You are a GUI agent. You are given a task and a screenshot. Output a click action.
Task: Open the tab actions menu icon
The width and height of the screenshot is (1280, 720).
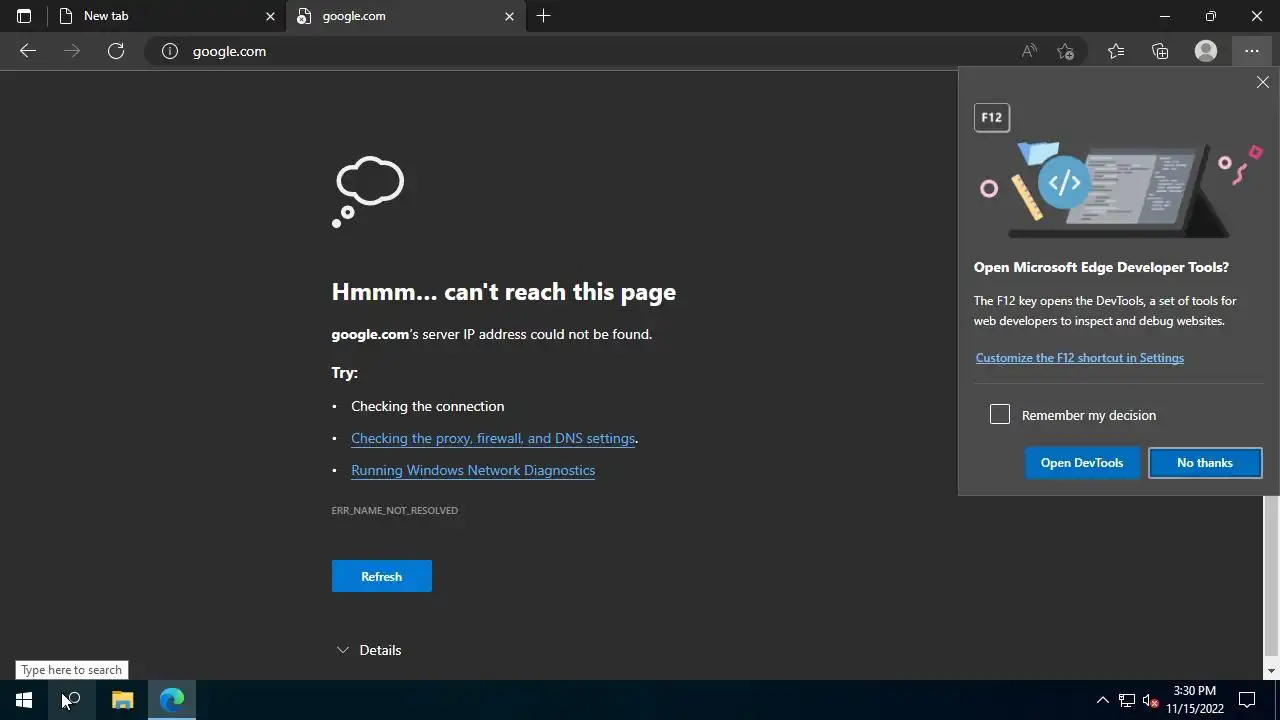(x=24, y=16)
